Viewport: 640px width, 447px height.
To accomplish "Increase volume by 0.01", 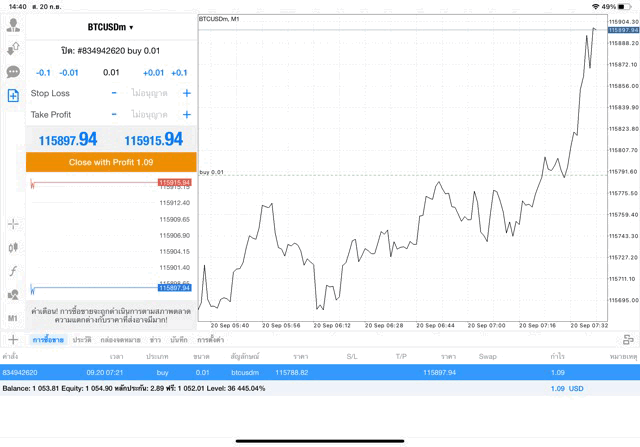I will click(153, 72).
